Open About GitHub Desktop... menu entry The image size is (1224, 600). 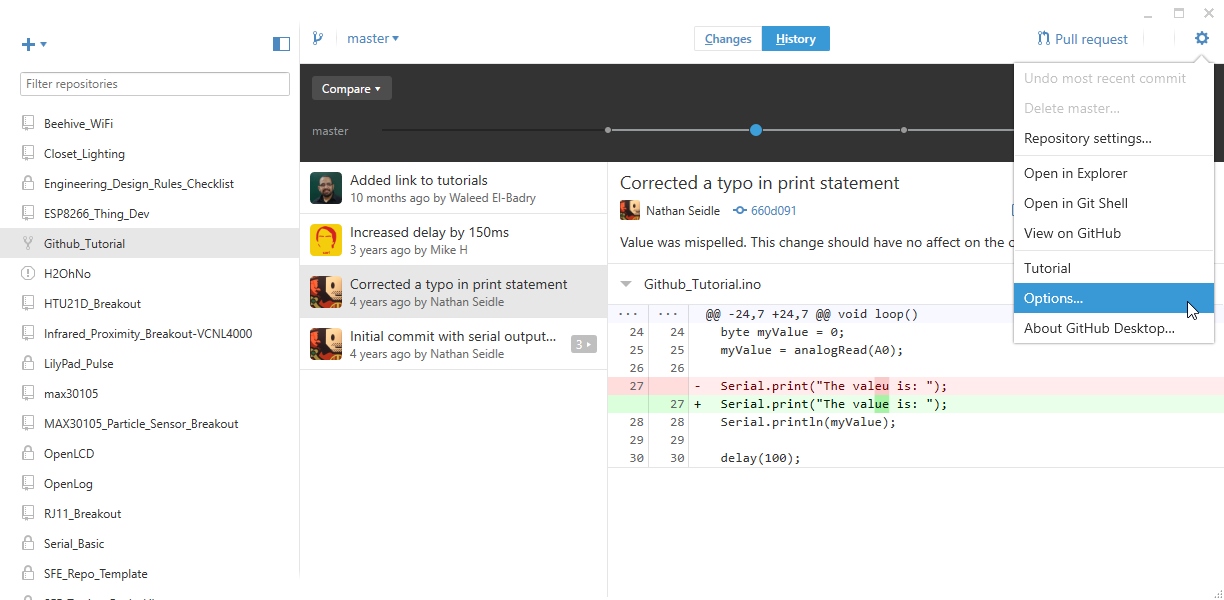point(1114,328)
